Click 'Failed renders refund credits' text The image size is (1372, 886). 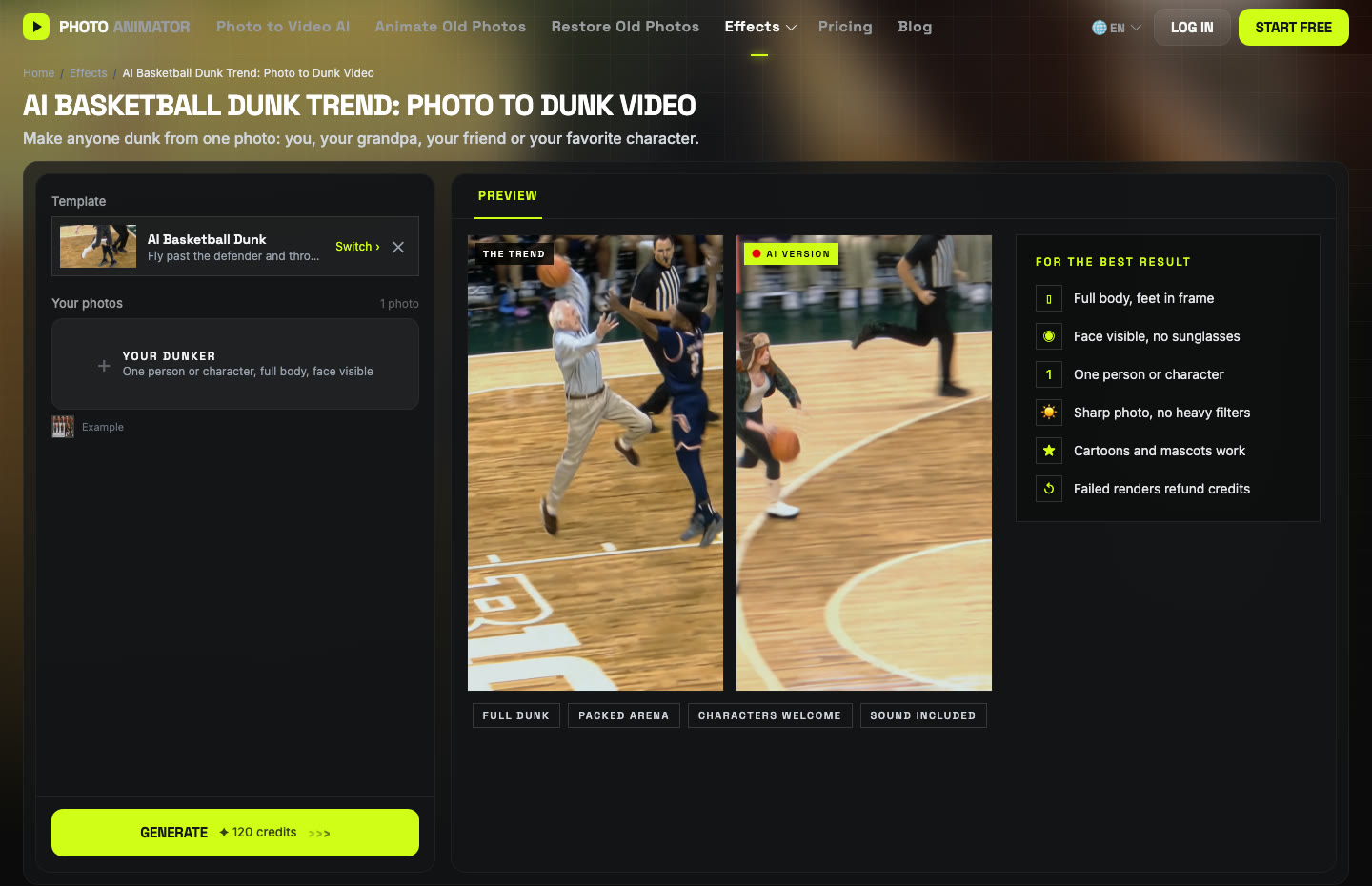pos(1161,489)
